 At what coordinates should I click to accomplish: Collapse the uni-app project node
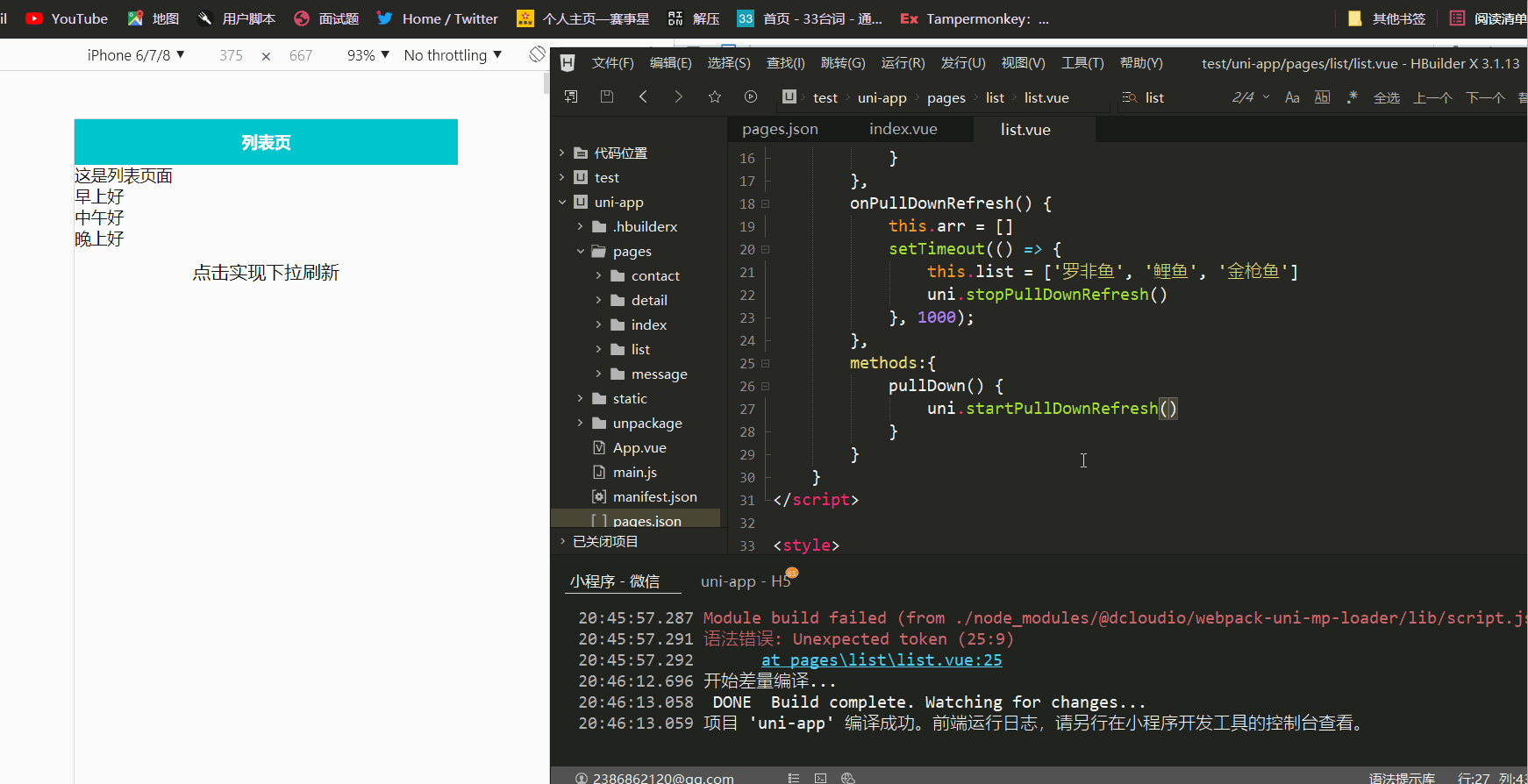[562, 202]
